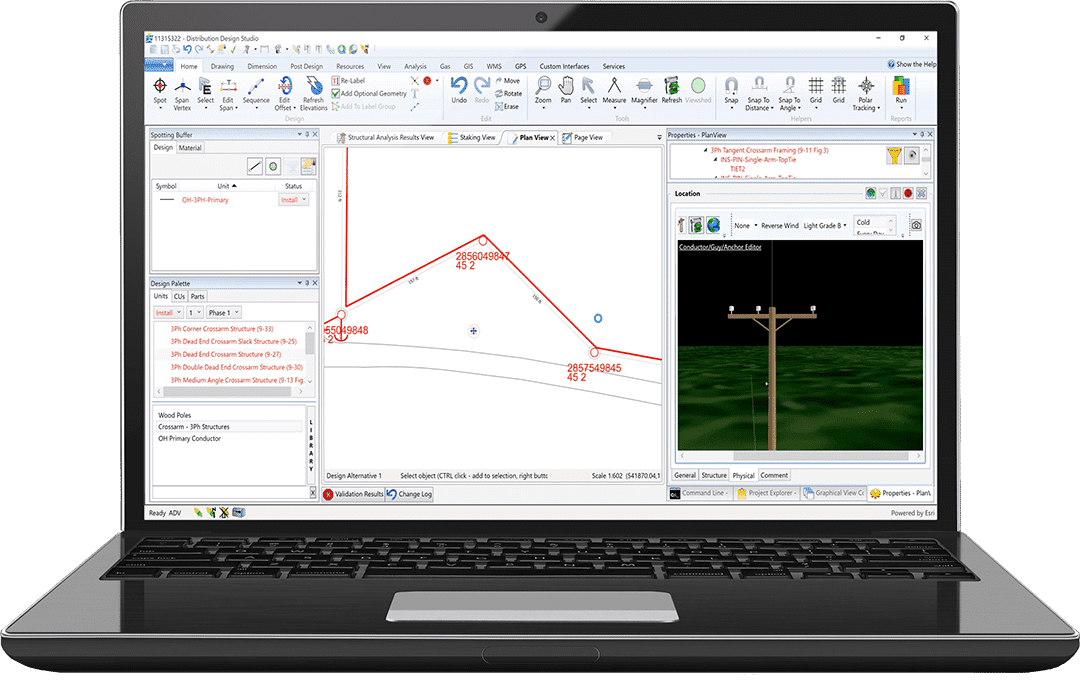Screen dimensions: 1080x690
Task: Click the Rotate tool
Action: click(508, 94)
